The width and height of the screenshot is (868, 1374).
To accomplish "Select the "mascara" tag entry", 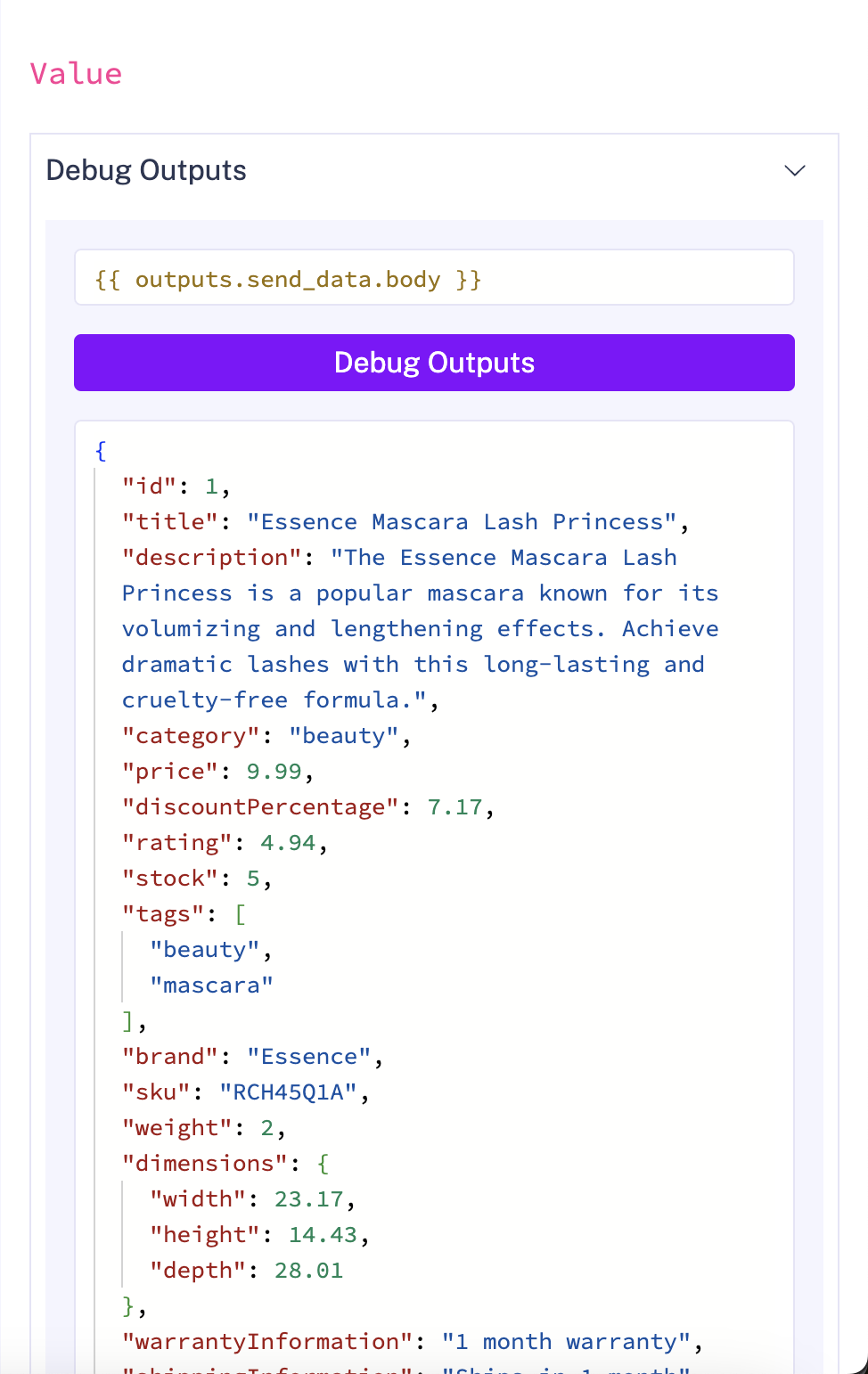I will 211,985.
